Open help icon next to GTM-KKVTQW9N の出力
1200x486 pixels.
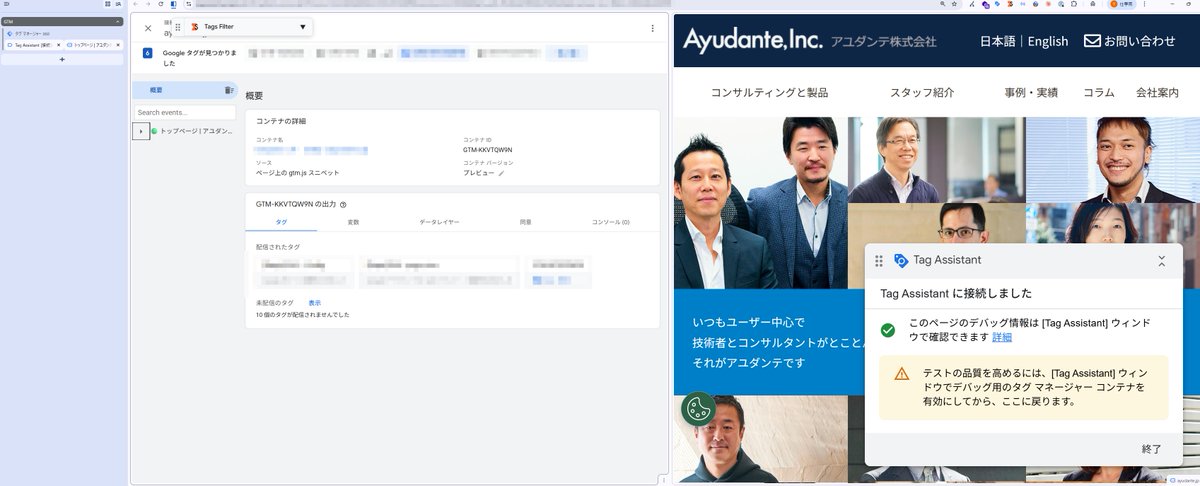pyautogui.click(x=343, y=204)
